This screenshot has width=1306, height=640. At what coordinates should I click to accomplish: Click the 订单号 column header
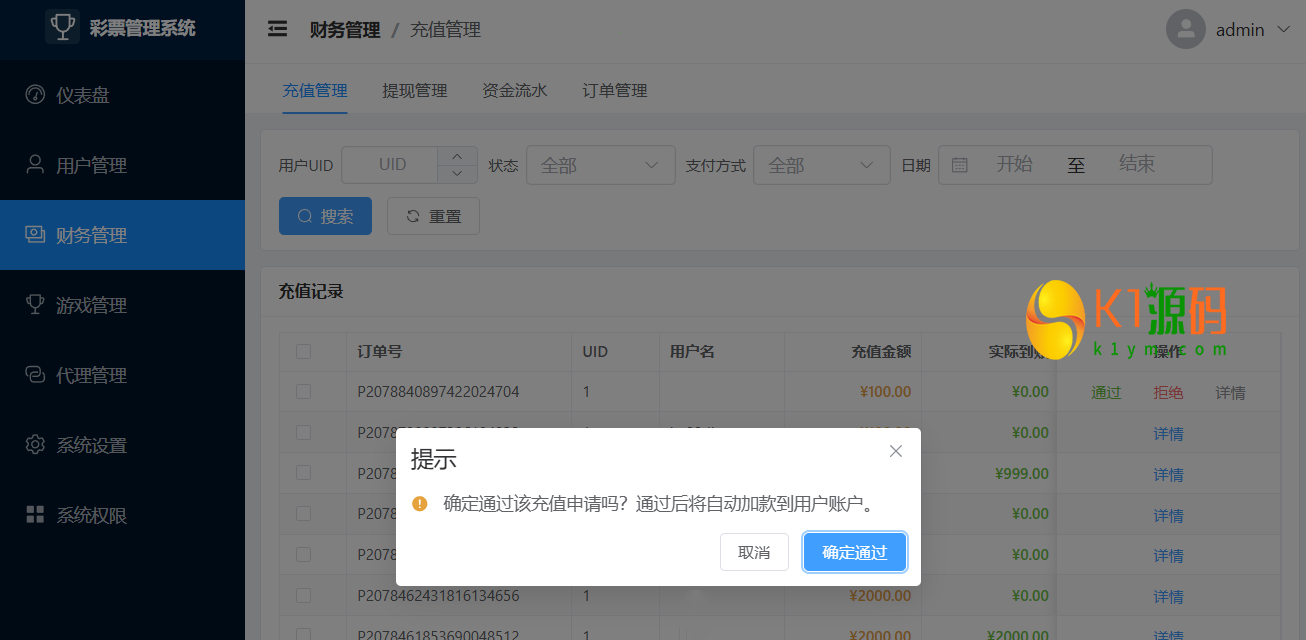click(x=380, y=352)
